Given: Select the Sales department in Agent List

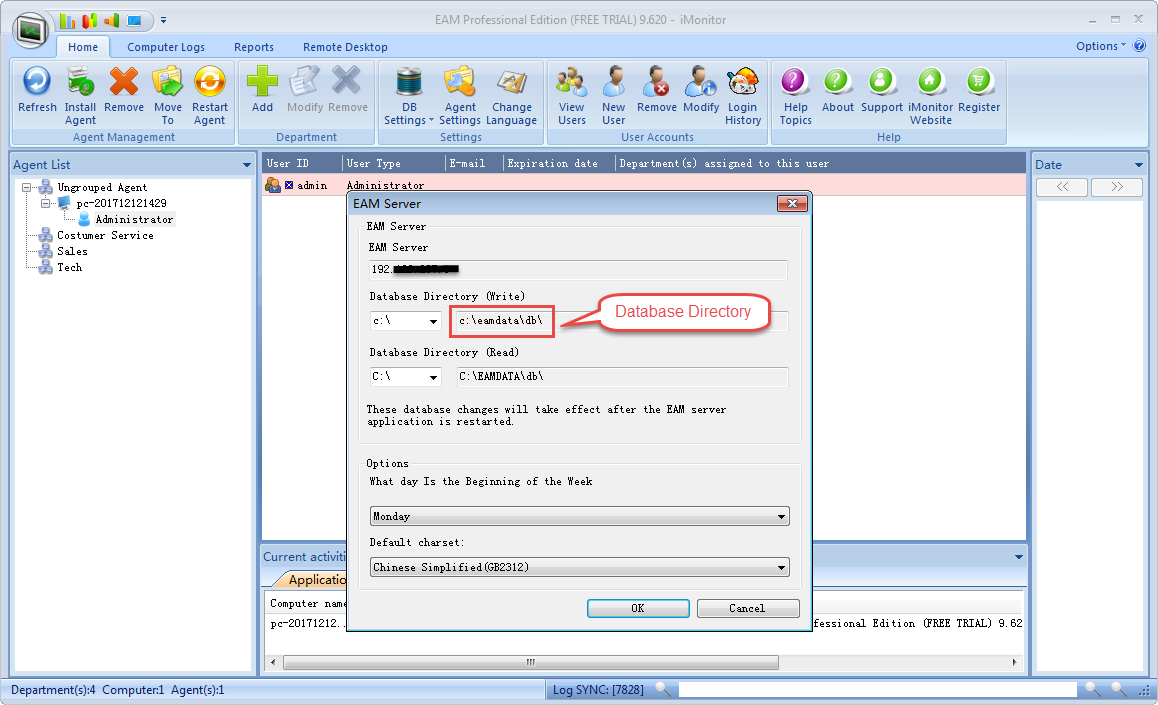Looking at the screenshot, I should pos(72,252).
